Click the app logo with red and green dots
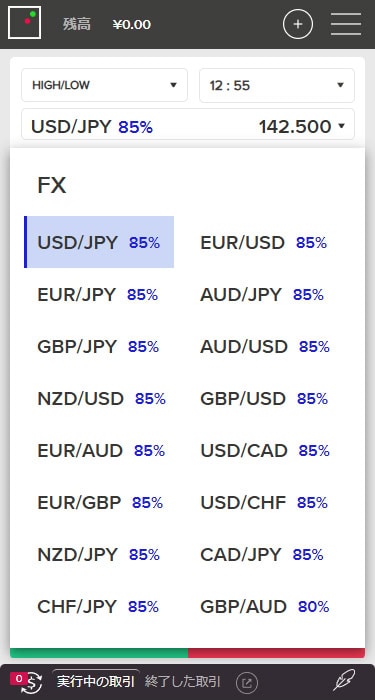 [x=25, y=23]
